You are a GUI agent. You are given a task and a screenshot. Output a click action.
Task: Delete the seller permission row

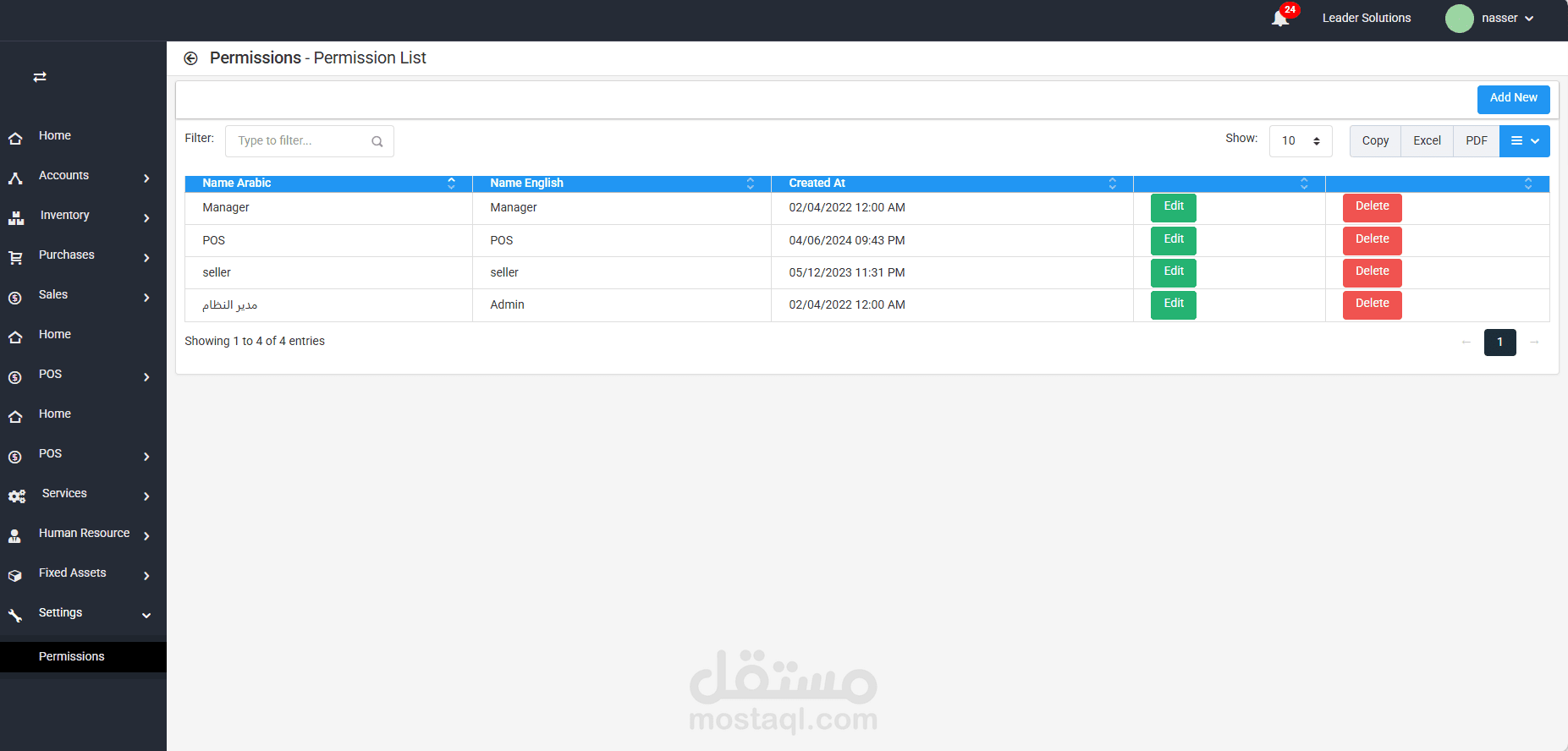[x=1372, y=272]
